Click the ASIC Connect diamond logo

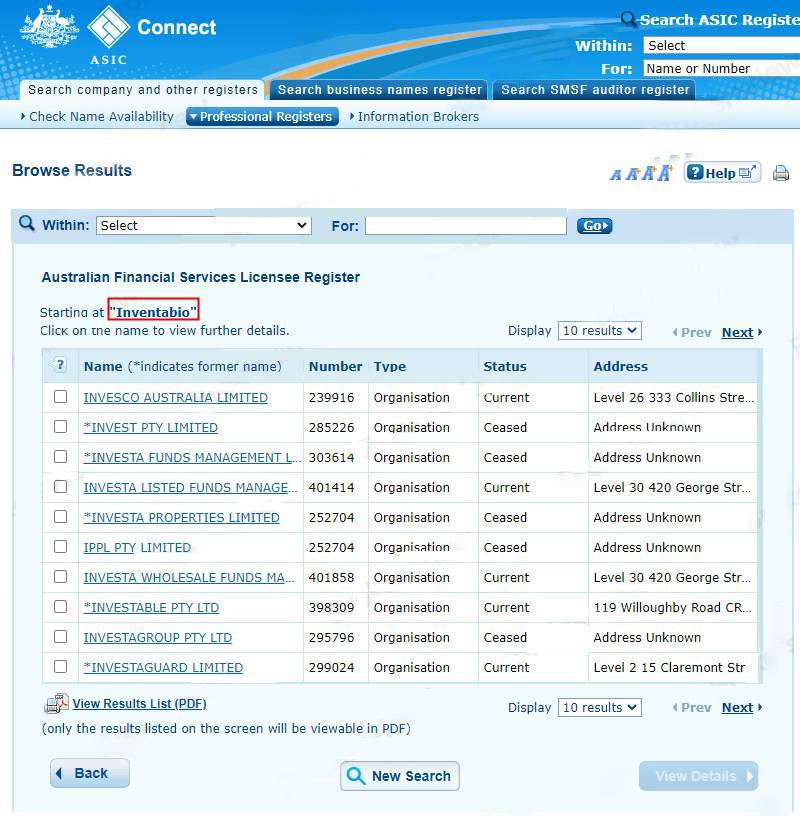coord(108,26)
